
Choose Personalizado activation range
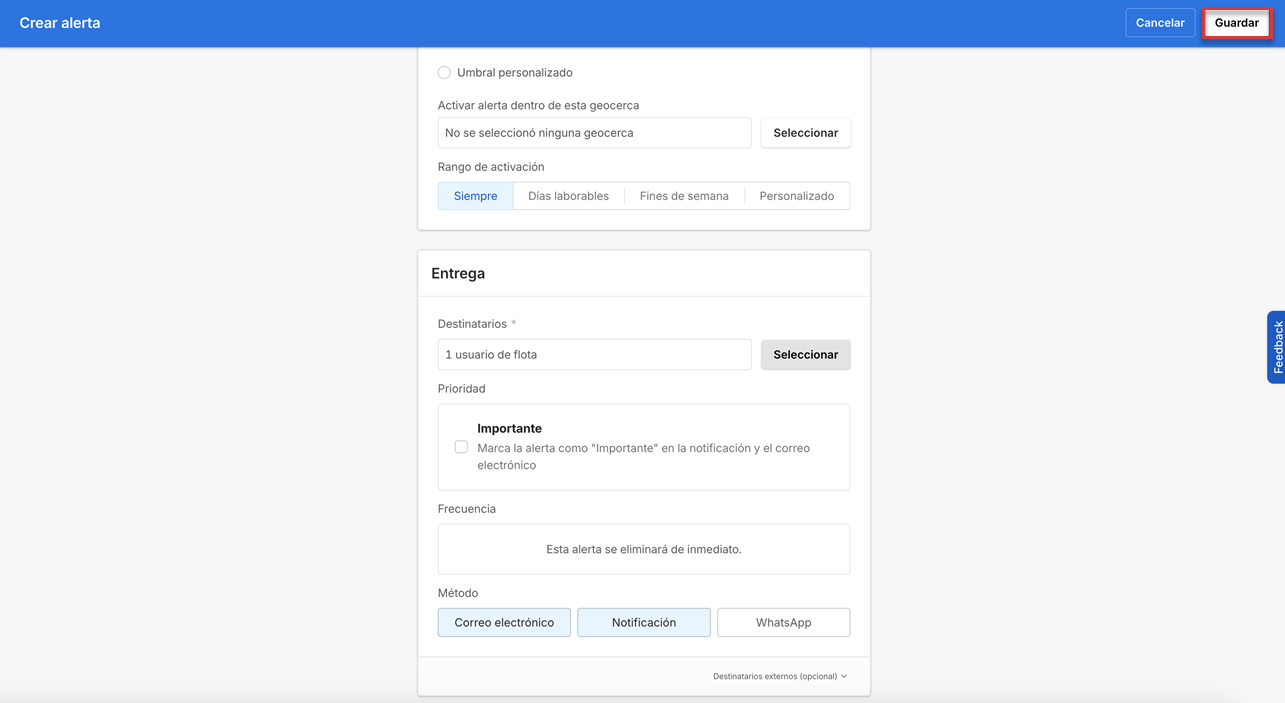click(796, 195)
